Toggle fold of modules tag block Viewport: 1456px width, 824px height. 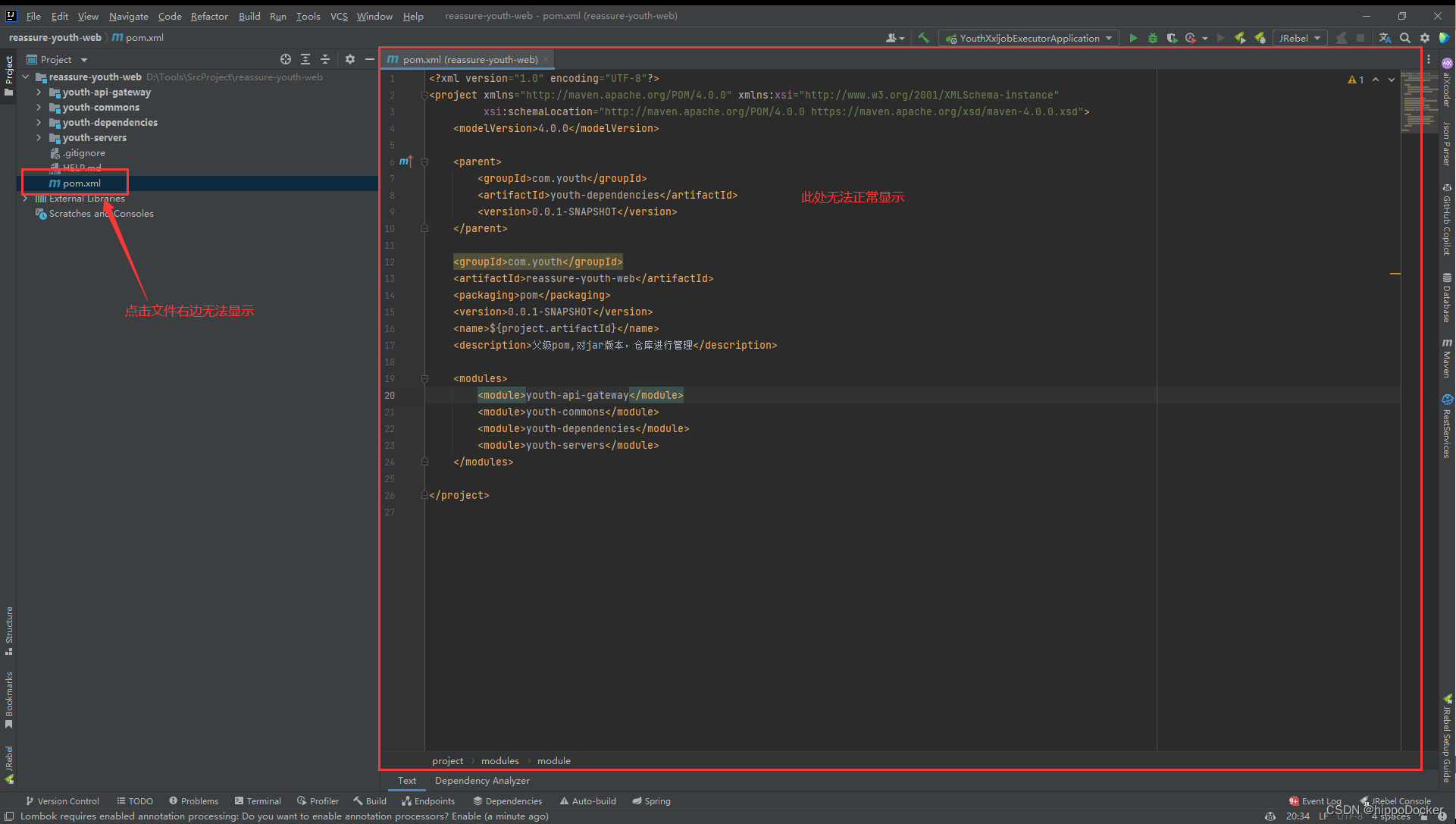424,378
